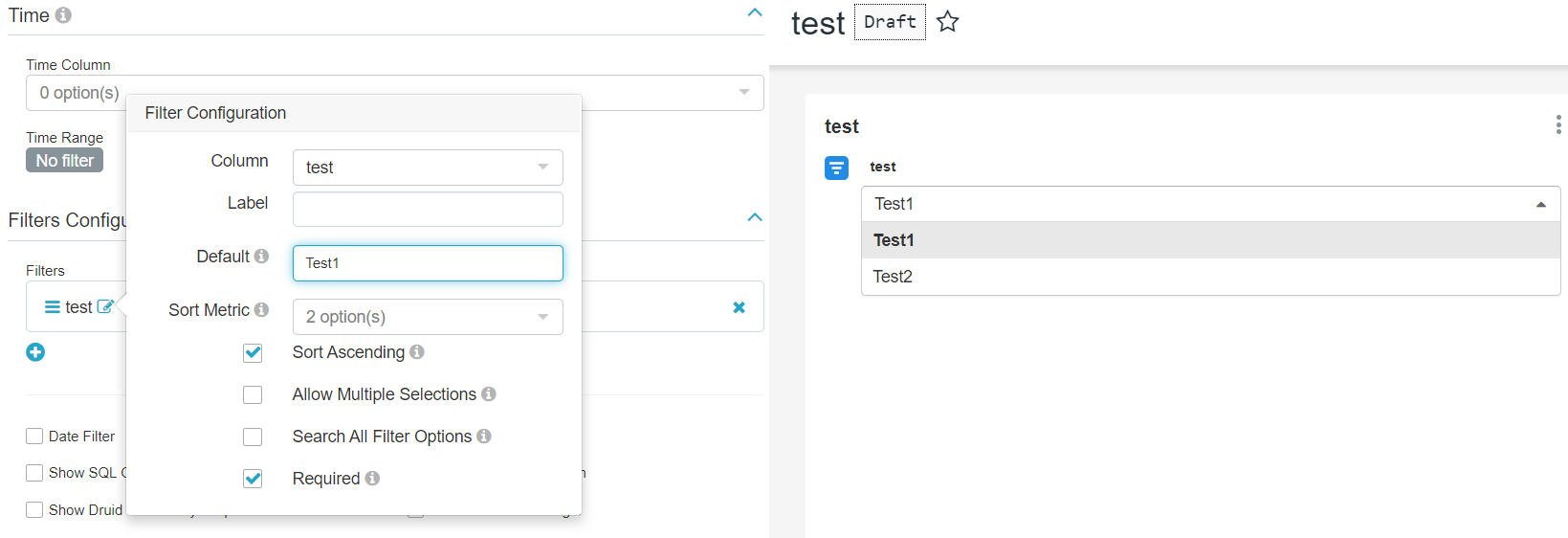
Task: Enable Allow Multiple Selections checkbox
Action: click(253, 395)
